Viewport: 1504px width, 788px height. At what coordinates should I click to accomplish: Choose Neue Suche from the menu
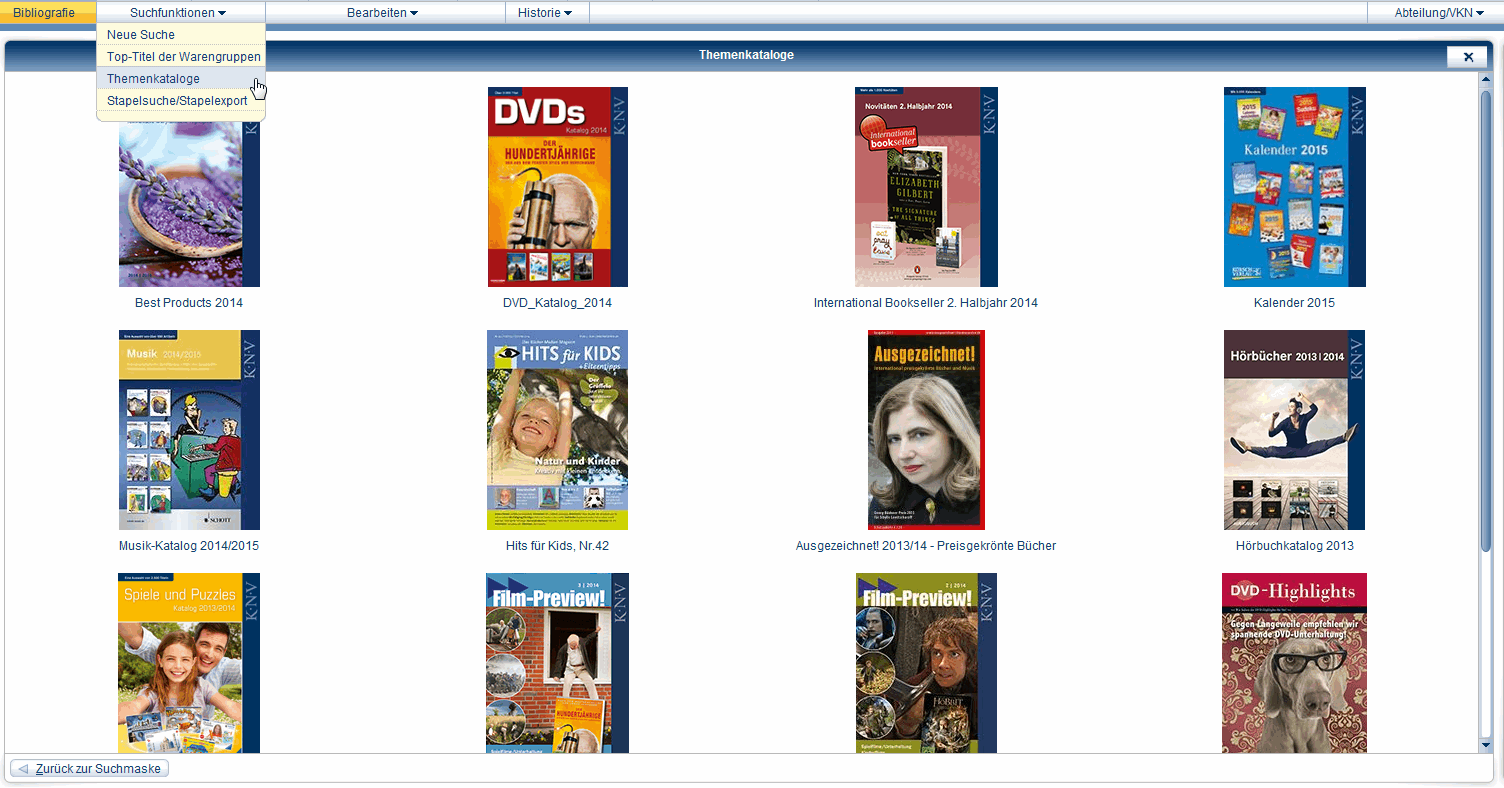141,35
